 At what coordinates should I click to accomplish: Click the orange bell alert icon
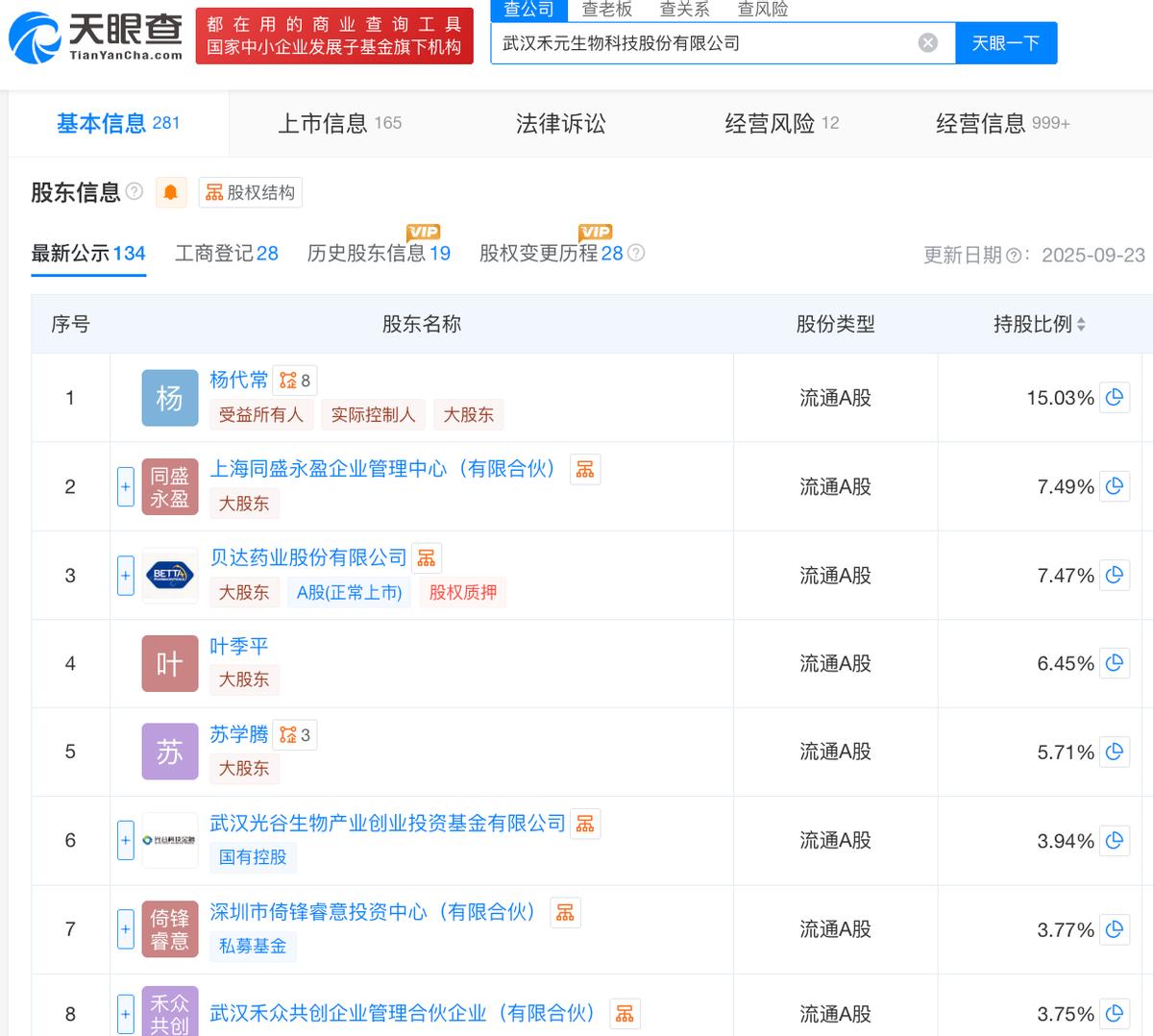(x=170, y=192)
